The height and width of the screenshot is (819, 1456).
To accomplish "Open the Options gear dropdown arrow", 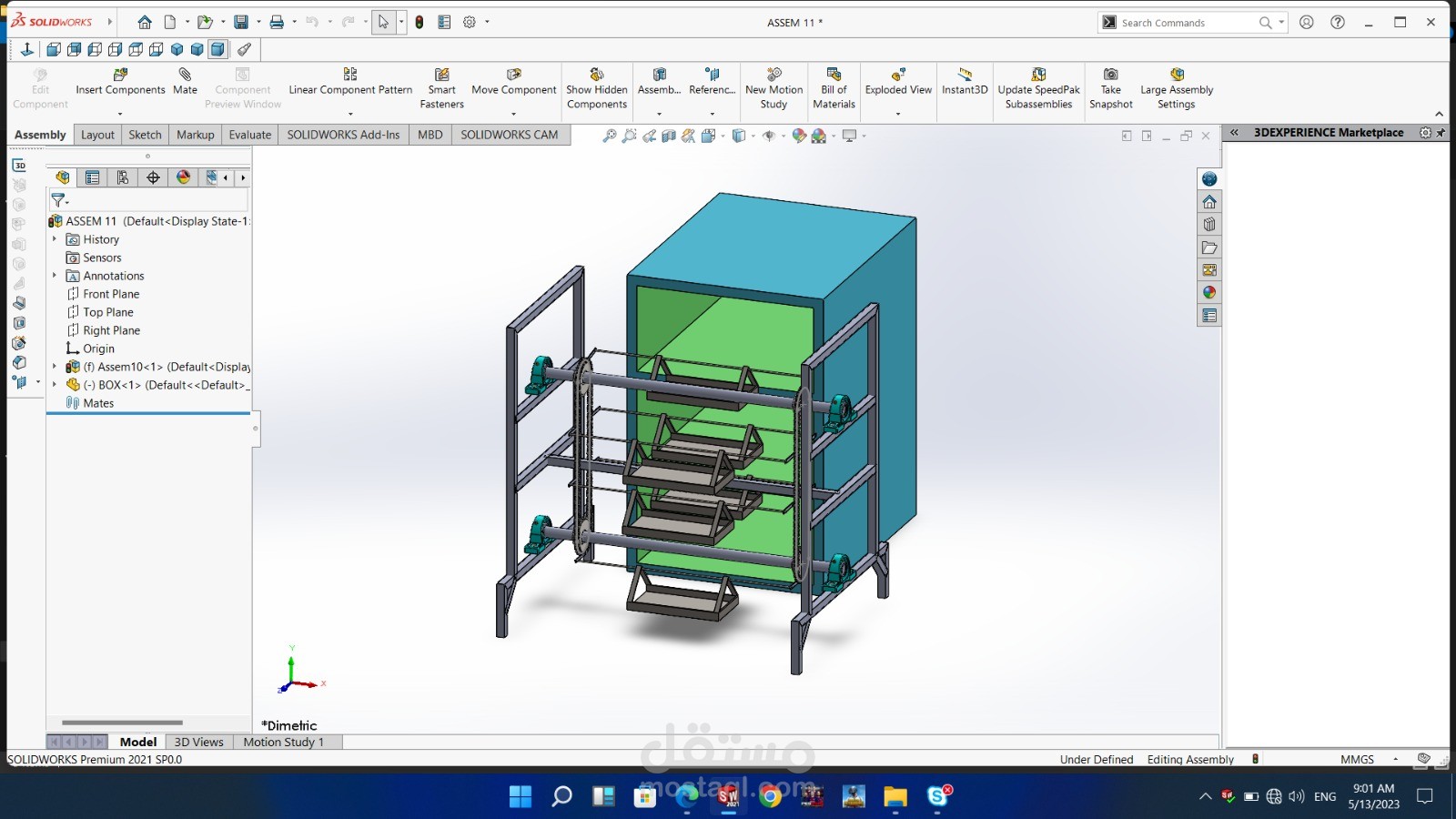I will (x=487, y=22).
